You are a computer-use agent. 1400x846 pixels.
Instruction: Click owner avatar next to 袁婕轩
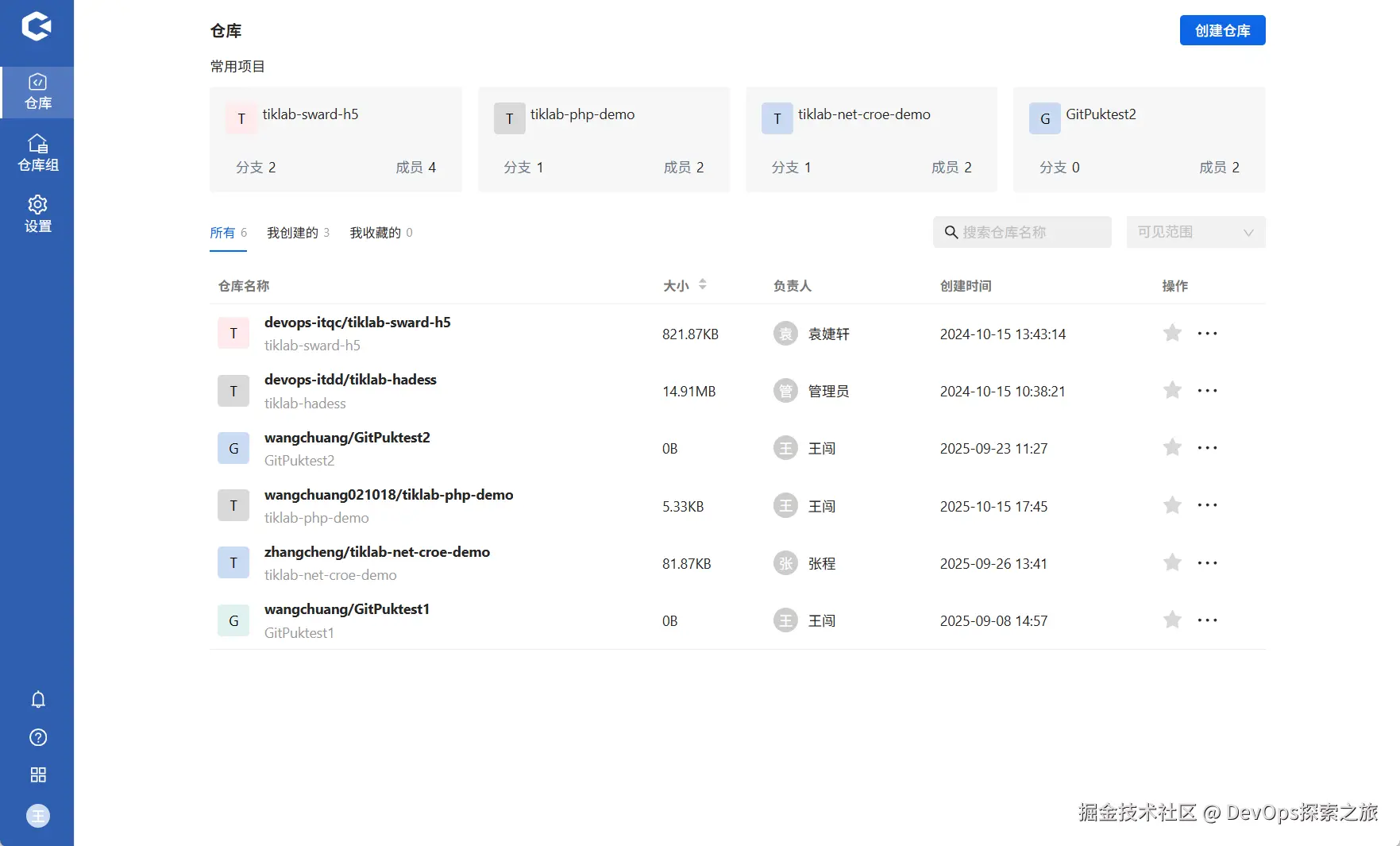785,334
